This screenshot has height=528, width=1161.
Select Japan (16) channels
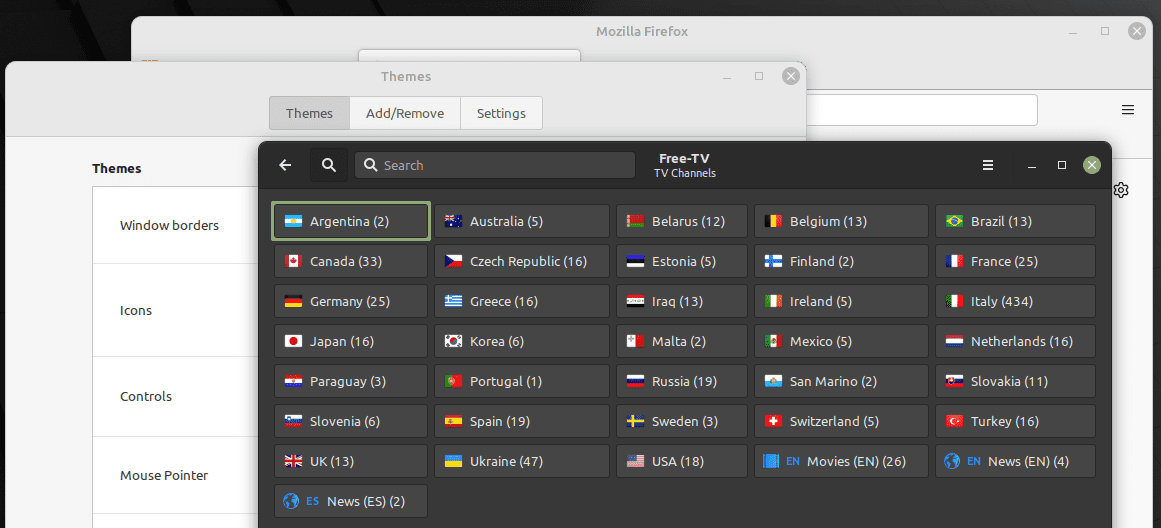(x=351, y=341)
